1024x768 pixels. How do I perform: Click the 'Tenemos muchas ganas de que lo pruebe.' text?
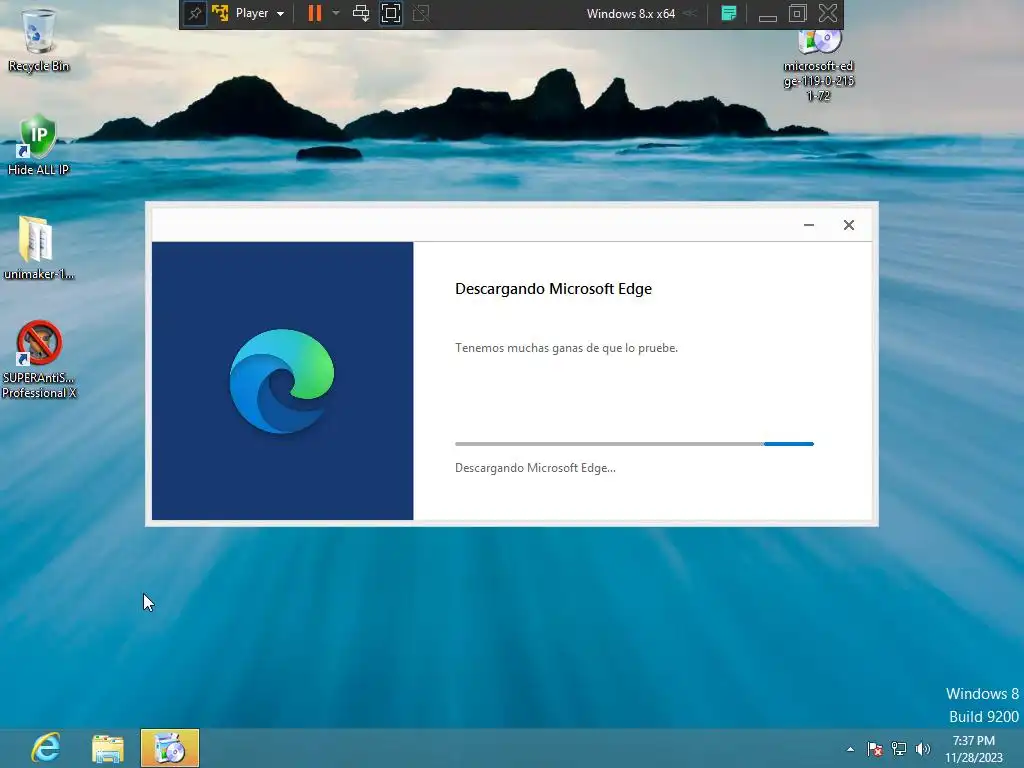point(566,348)
